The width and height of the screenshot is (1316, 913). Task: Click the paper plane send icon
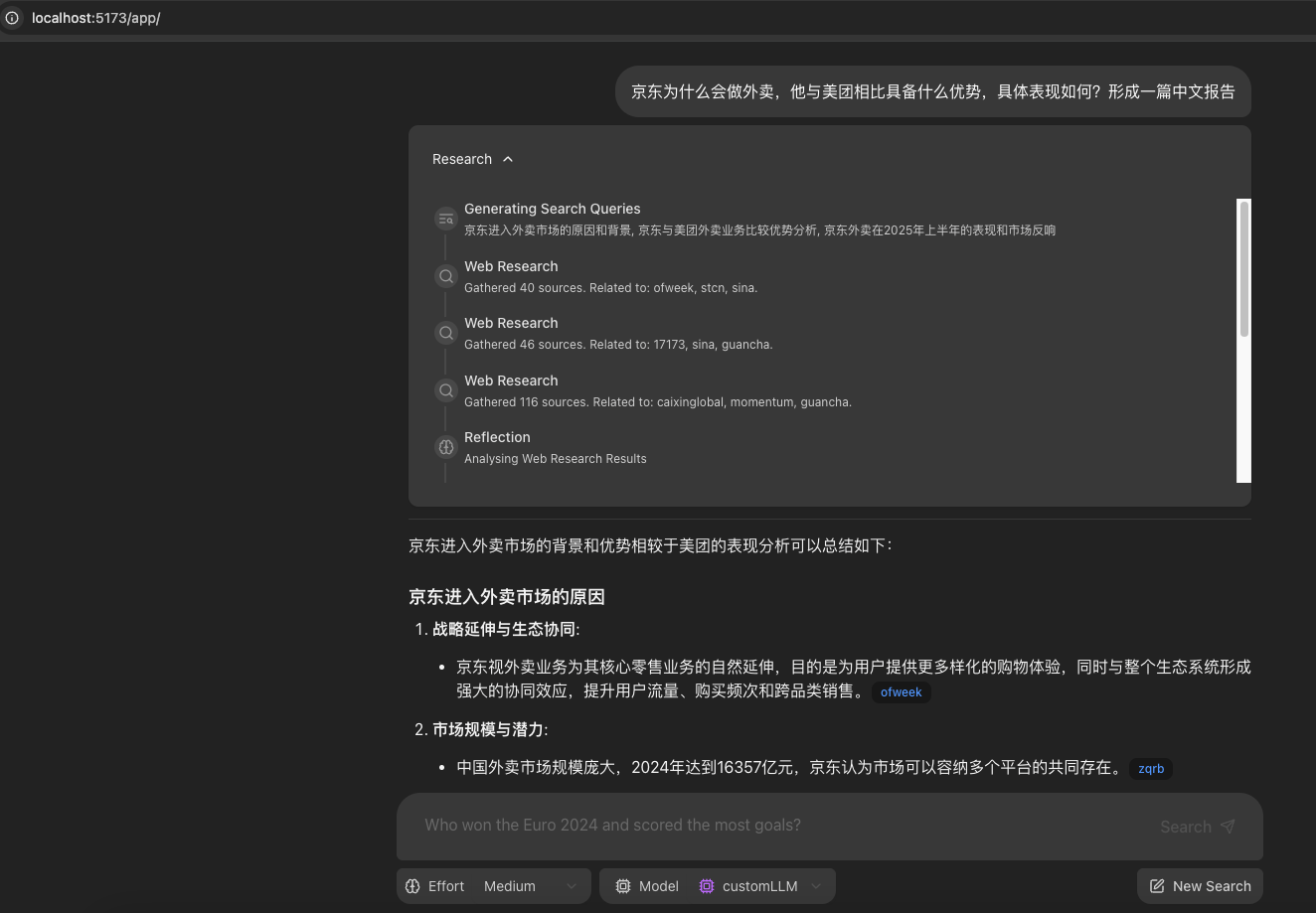click(x=1228, y=827)
